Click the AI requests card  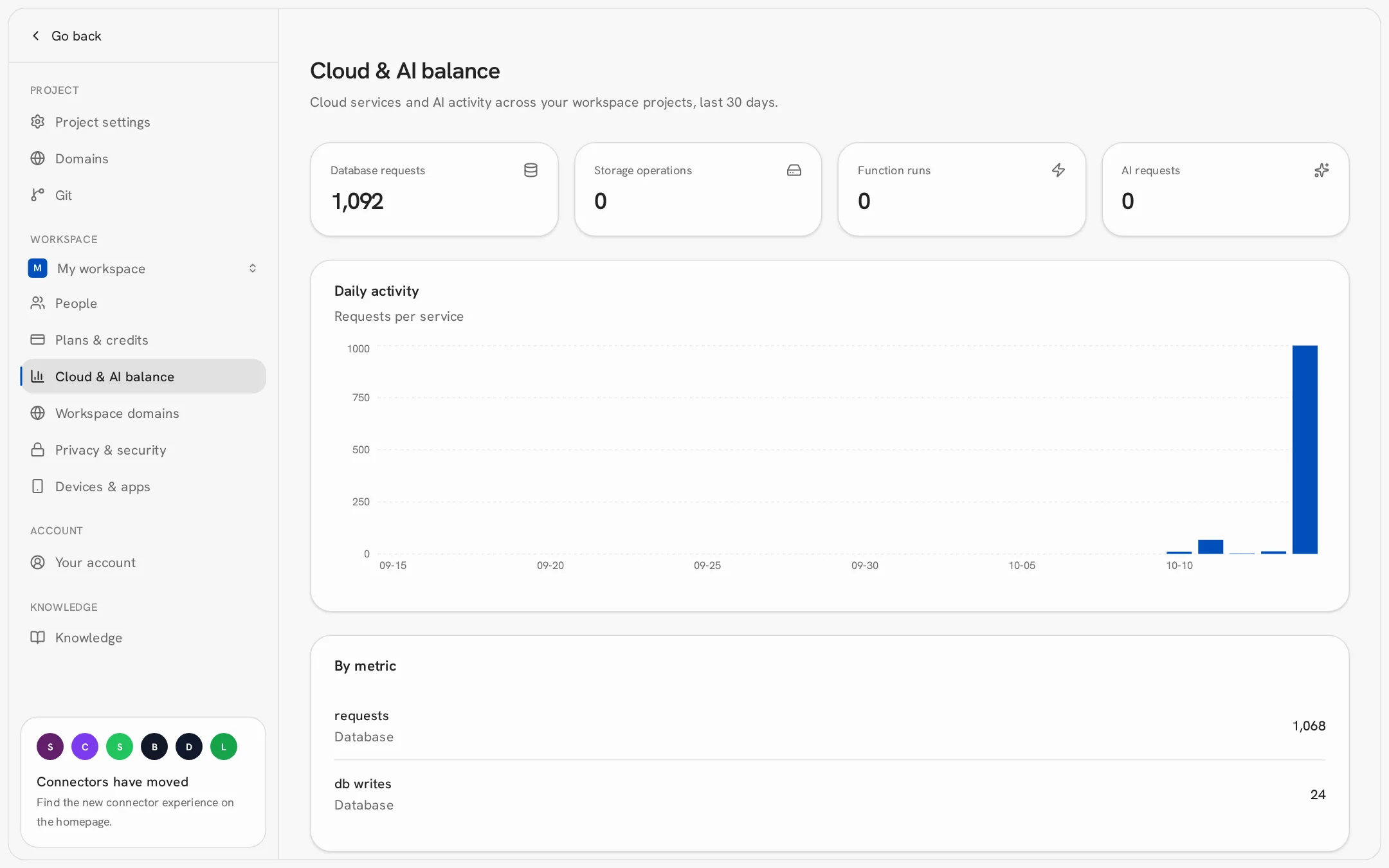point(1225,189)
